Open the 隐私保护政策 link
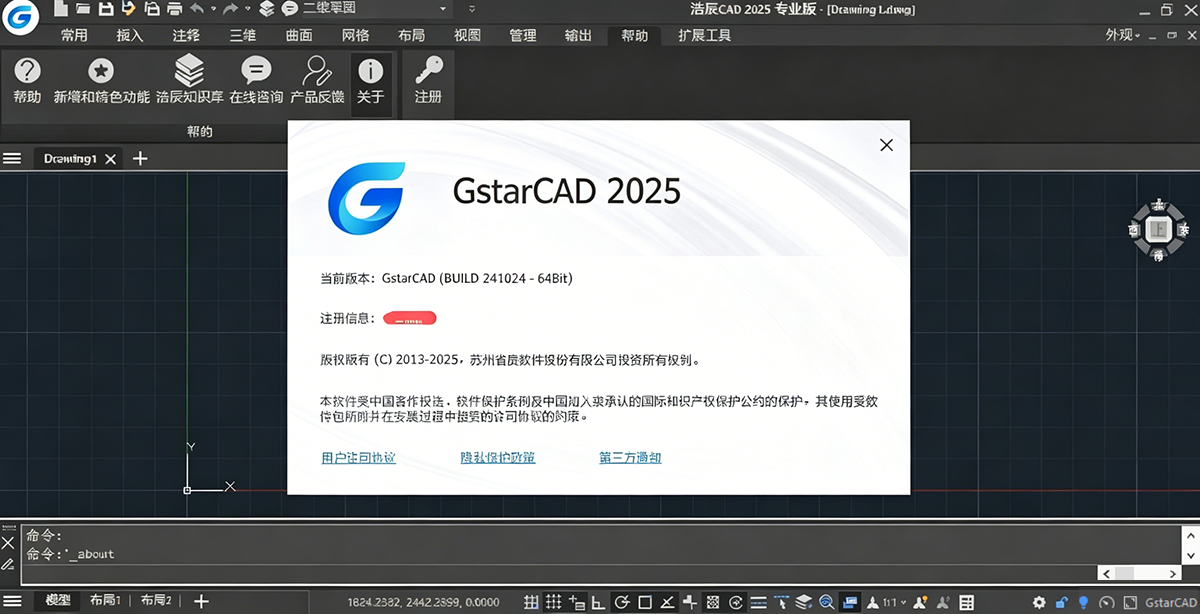 coord(497,458)
